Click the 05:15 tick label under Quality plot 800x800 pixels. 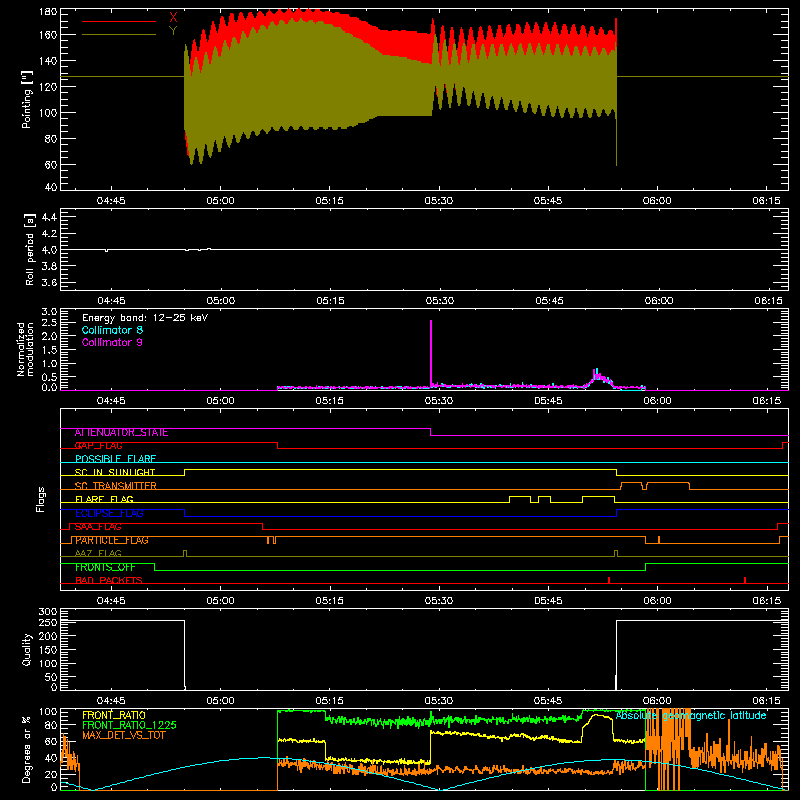330,701
